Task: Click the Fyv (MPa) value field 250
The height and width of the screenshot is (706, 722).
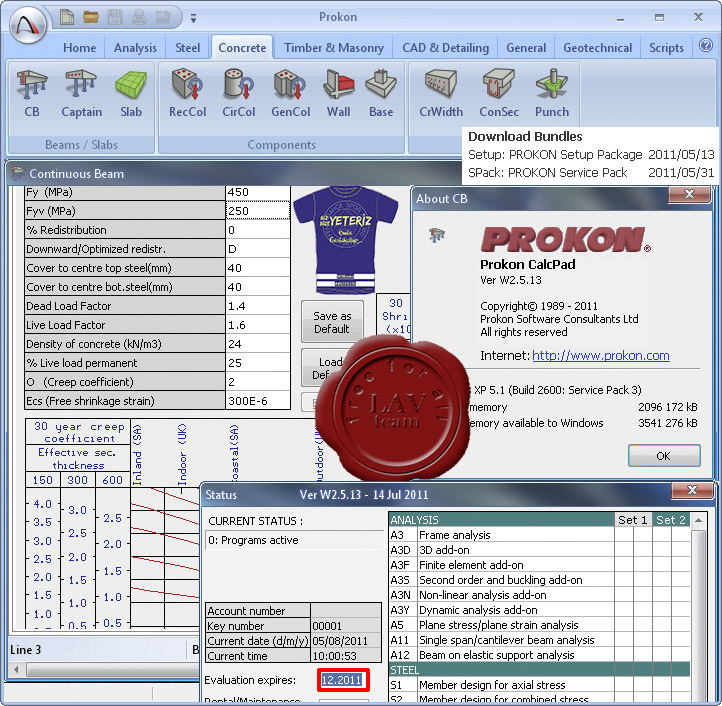Action: point(258,211)
